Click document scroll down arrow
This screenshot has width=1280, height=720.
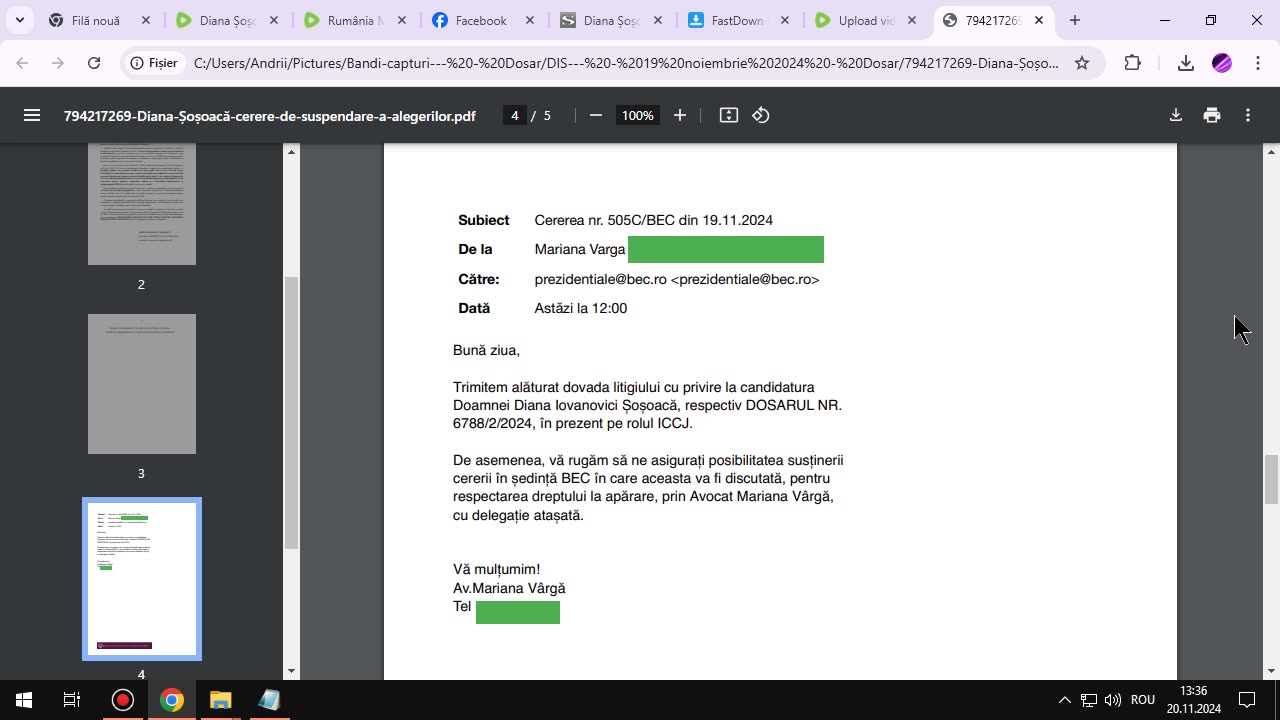click(x=1272, y=671)
